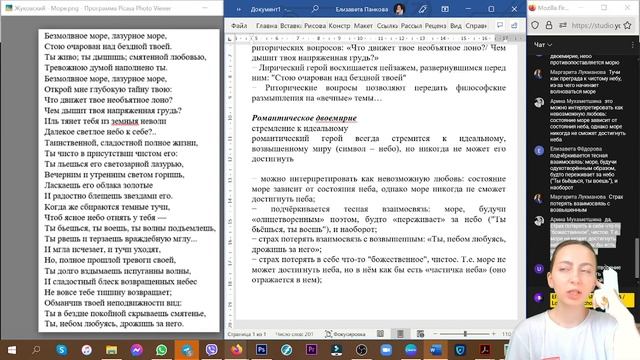640x360 pixels.
Task: Switch to the Вставка ribbon tab
Action: (291, 25)
